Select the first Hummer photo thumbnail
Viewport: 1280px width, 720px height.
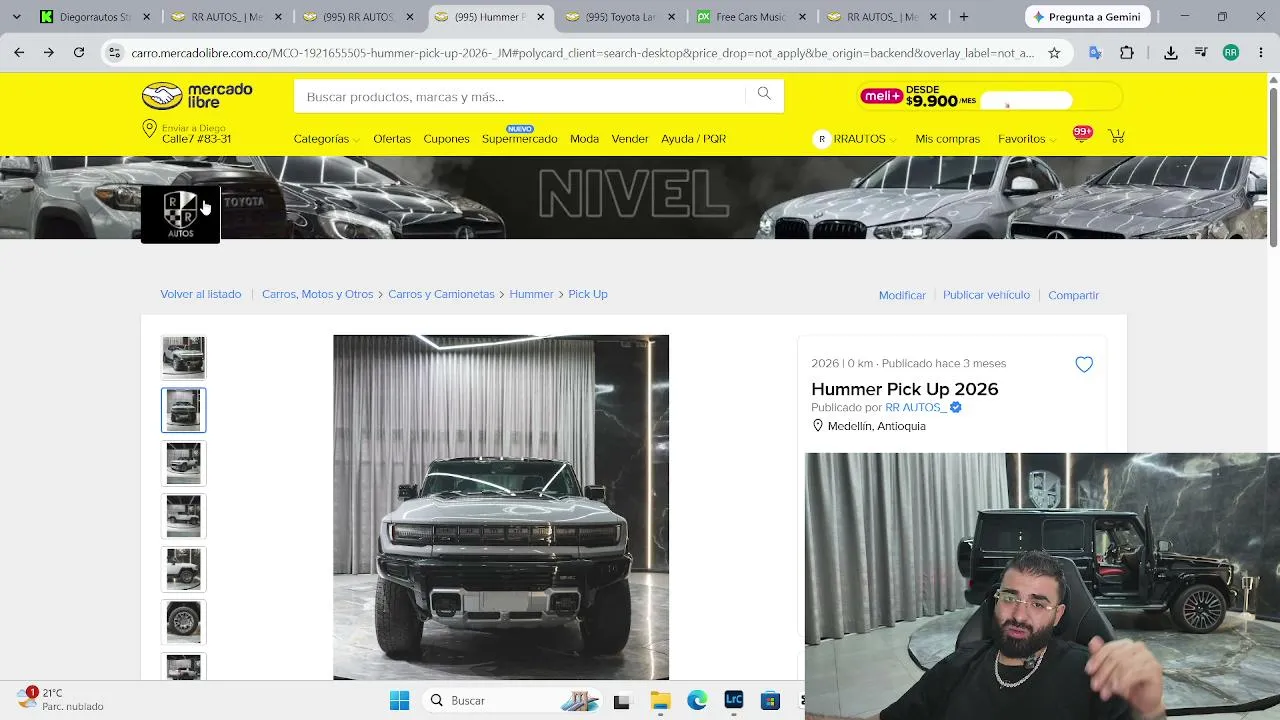183,357
